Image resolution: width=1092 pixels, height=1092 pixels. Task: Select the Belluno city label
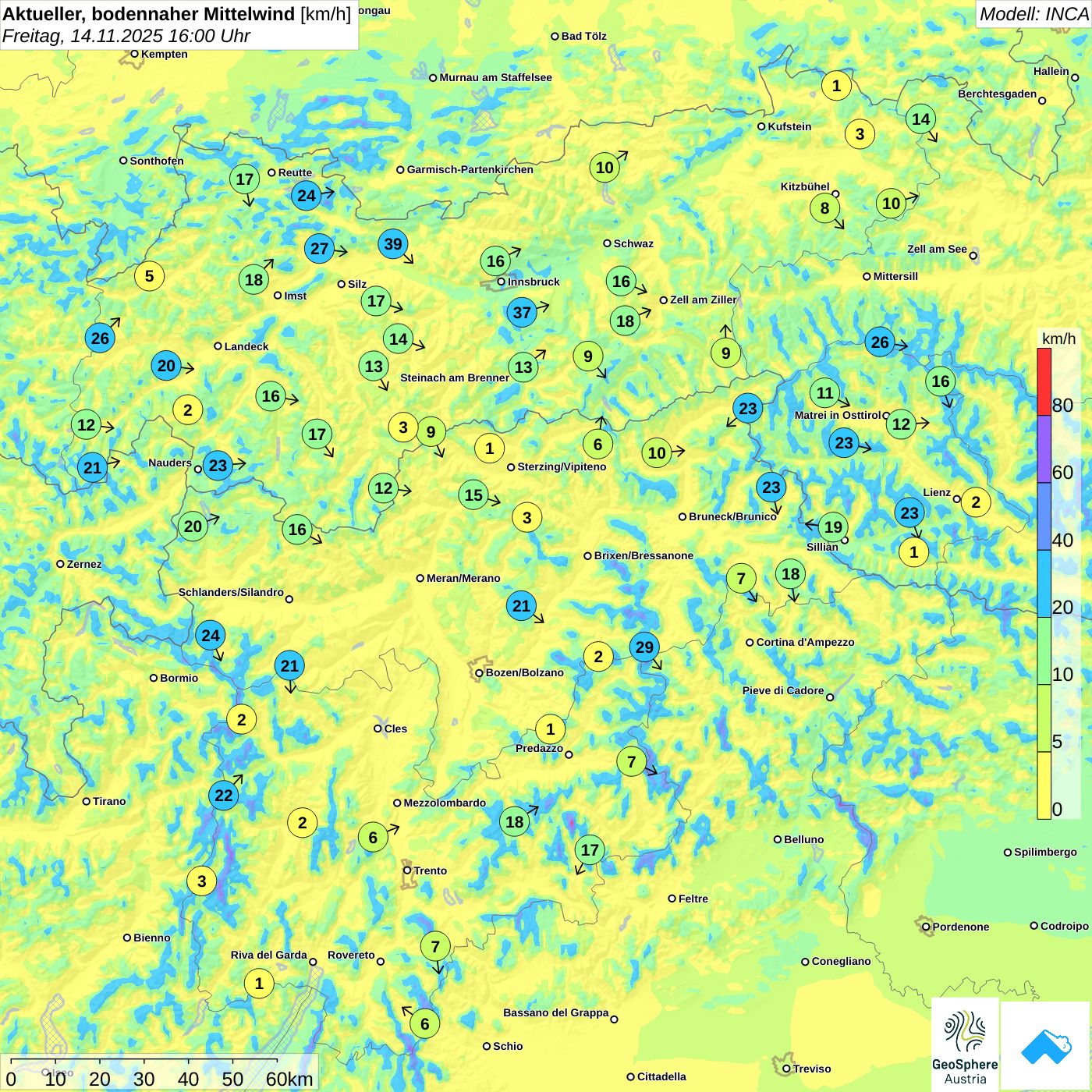pyautogui.click(x=804, y=839)
